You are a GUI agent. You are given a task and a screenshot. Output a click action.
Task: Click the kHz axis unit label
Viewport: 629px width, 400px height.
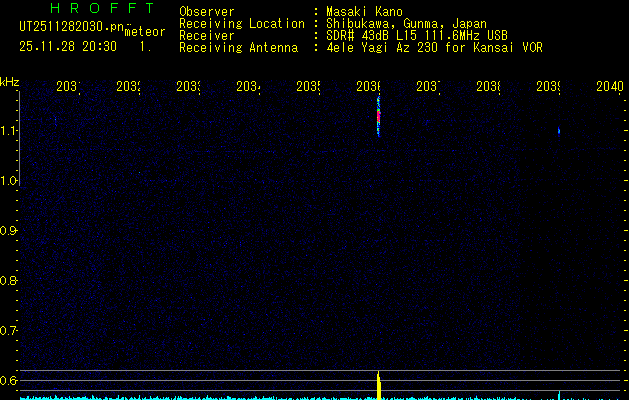(x=9, y=81)
